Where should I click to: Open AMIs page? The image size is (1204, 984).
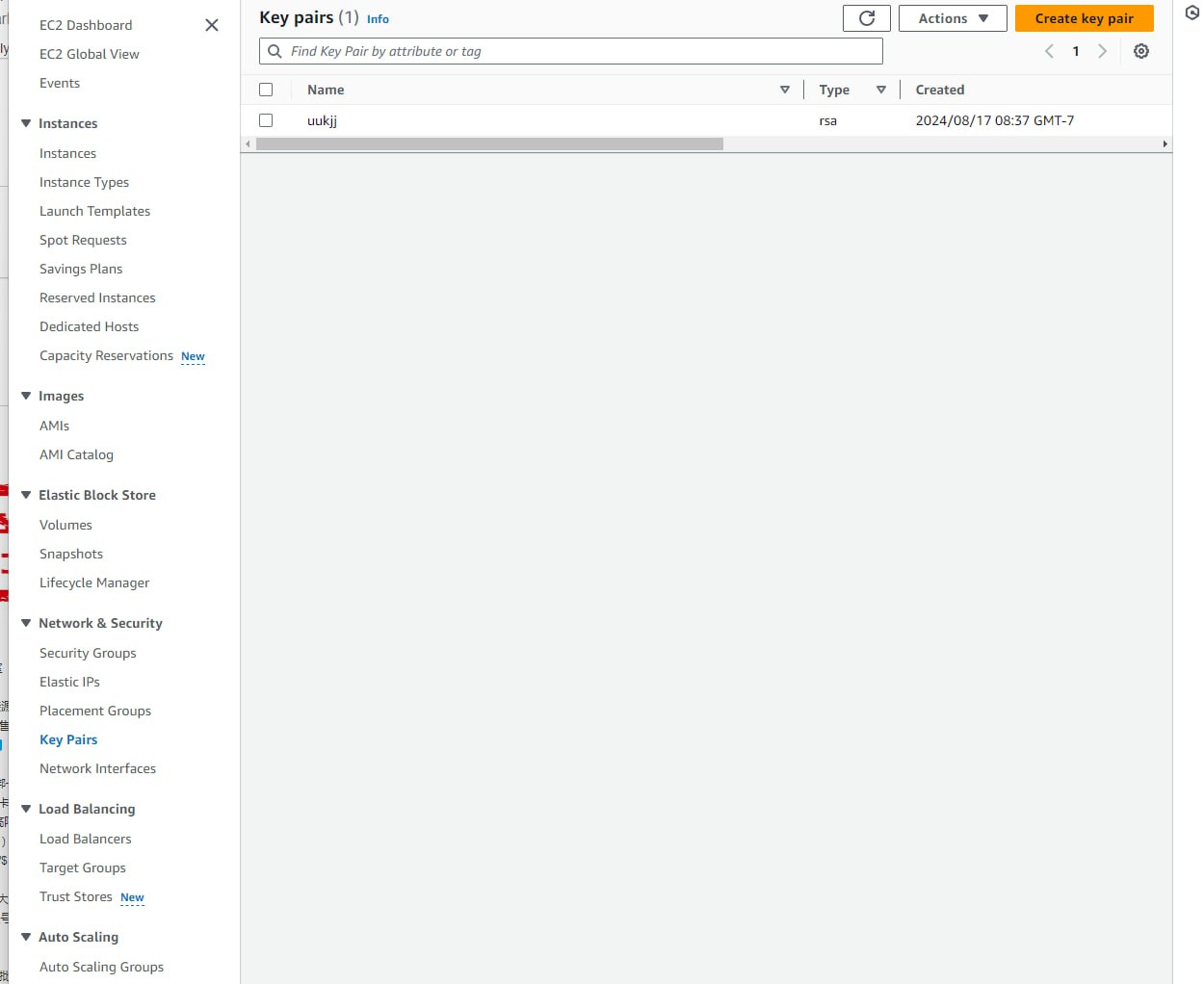pyautogui.click(x=54, y=426)
